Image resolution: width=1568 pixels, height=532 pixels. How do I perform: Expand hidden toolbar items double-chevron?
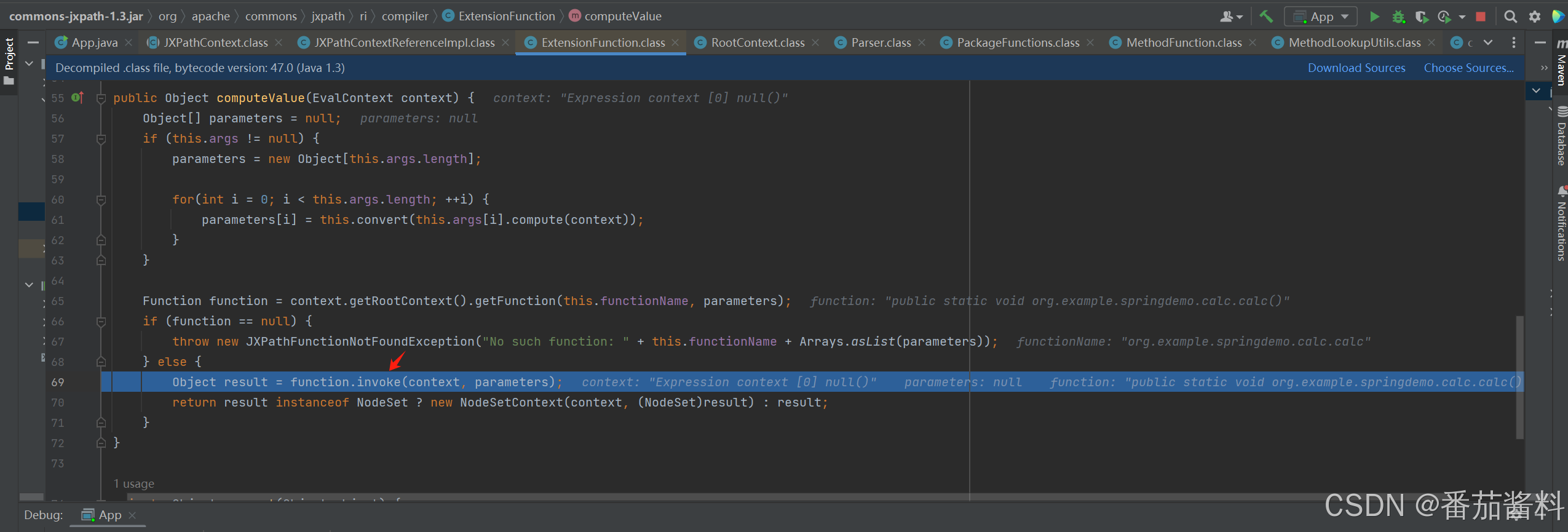click(1544, 68)
